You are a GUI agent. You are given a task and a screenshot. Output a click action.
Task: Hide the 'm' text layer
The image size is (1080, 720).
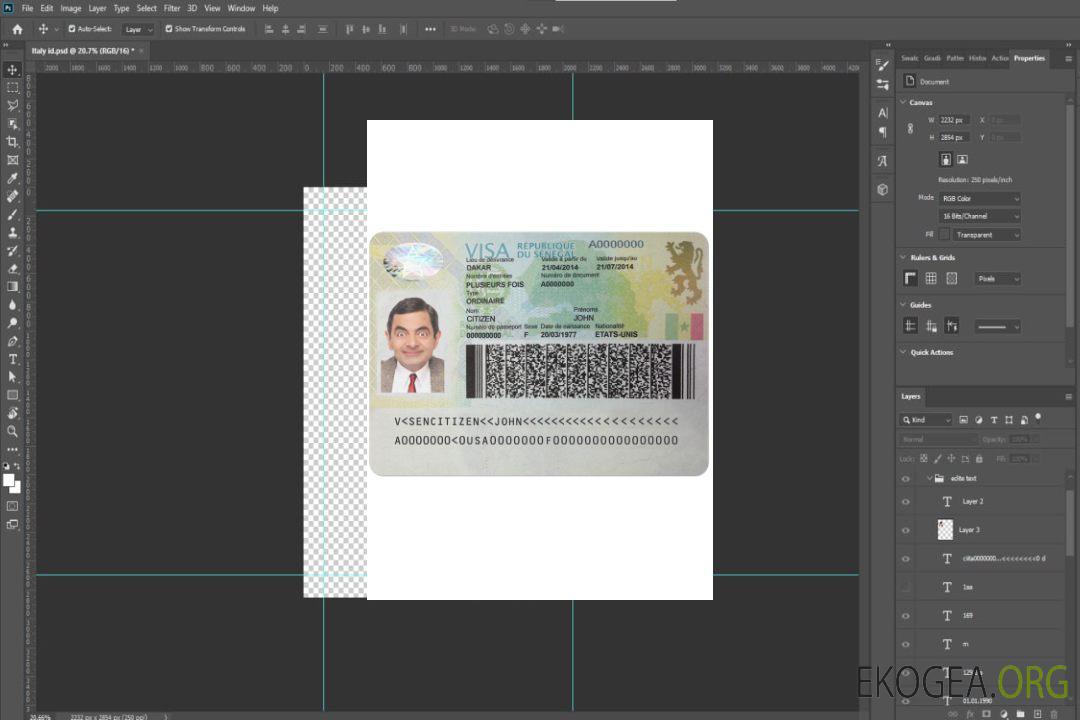pos(906,645)
